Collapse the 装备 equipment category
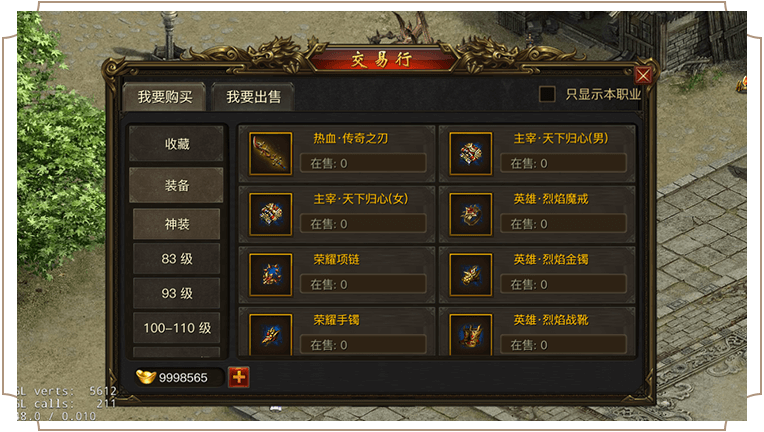This screenshot has width=764, height=432. click(x=176, y=185)
